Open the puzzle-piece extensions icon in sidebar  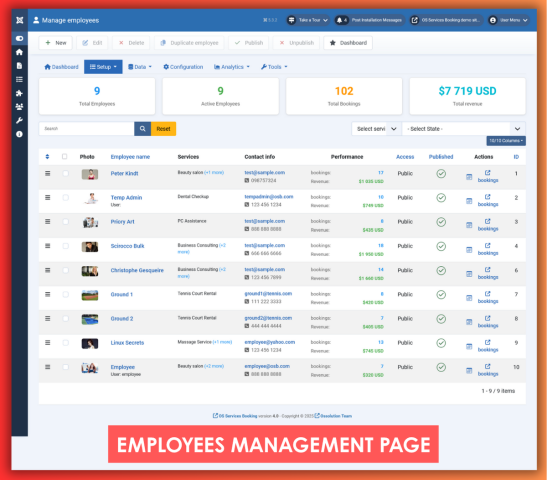coord(20,93)
